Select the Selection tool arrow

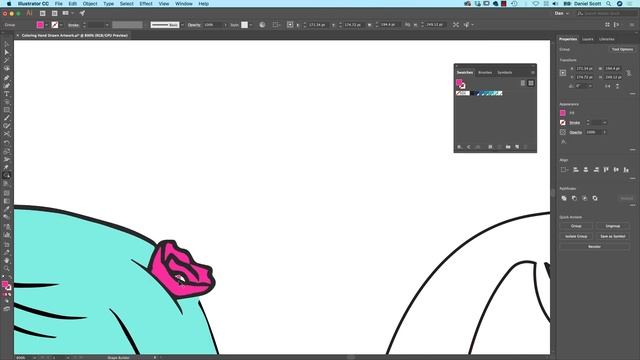click(x=7, y=44)
